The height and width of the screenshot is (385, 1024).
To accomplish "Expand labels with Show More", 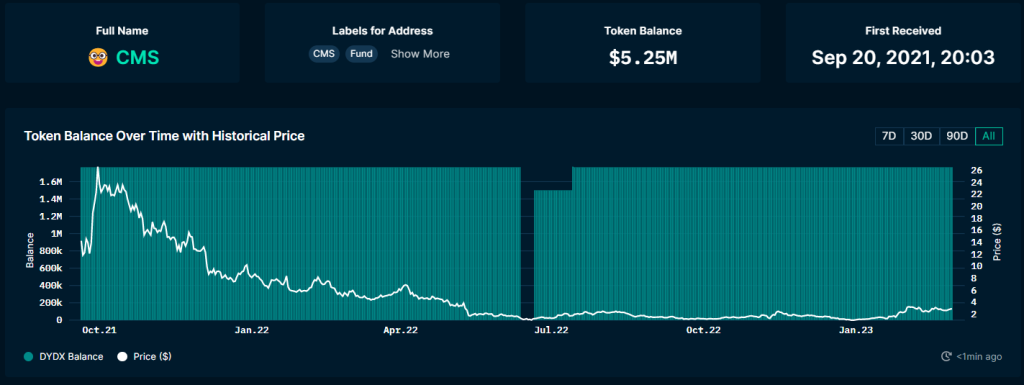I will point(420,54).
